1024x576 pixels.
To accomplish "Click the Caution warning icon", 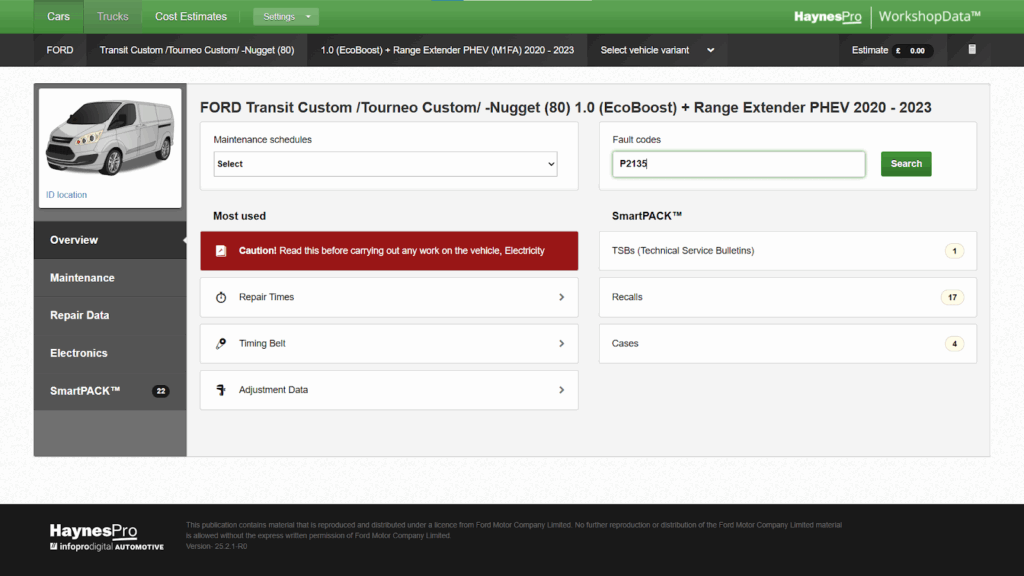I will pyautogui.click(x=221, y=251).
